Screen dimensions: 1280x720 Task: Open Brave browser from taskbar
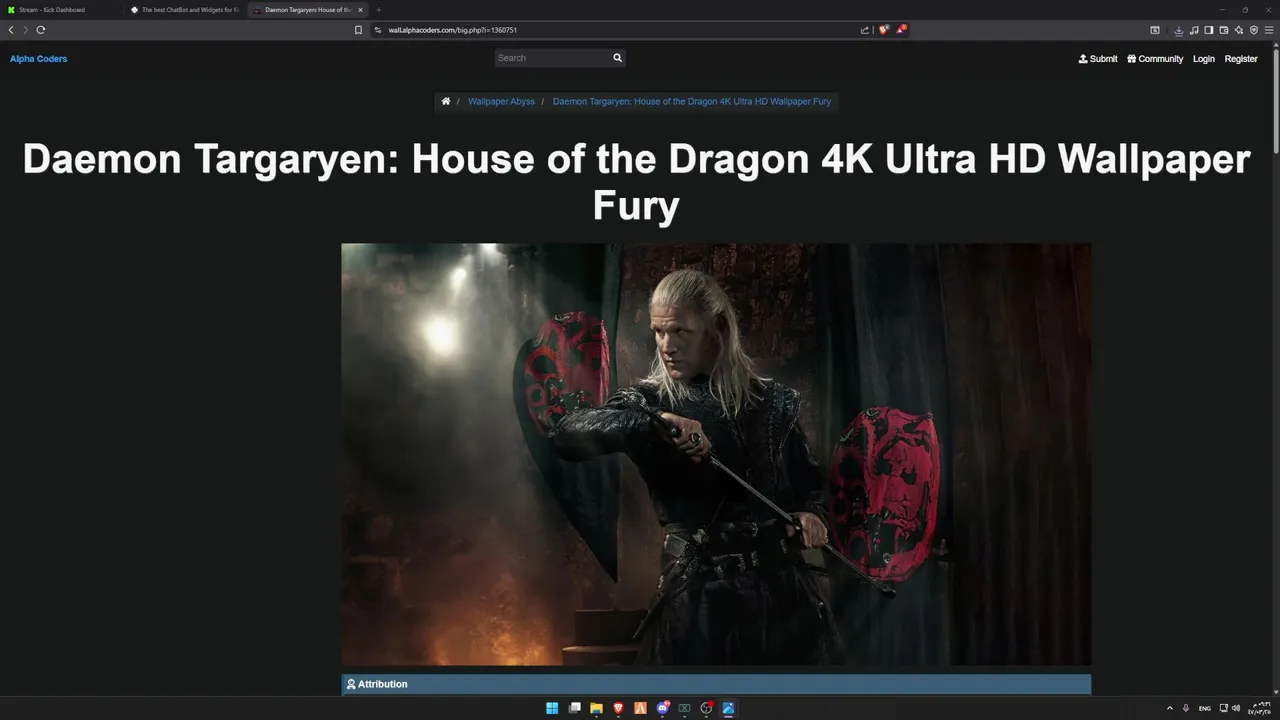(618, 708)
